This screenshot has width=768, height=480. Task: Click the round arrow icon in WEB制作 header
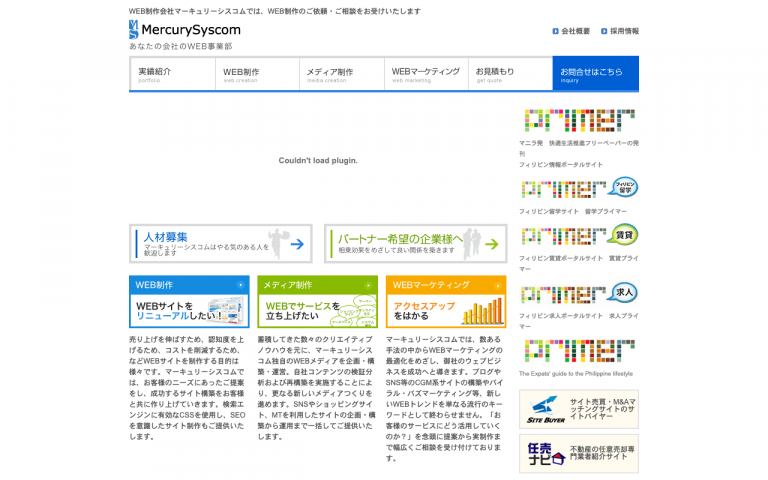pos(240,285)
